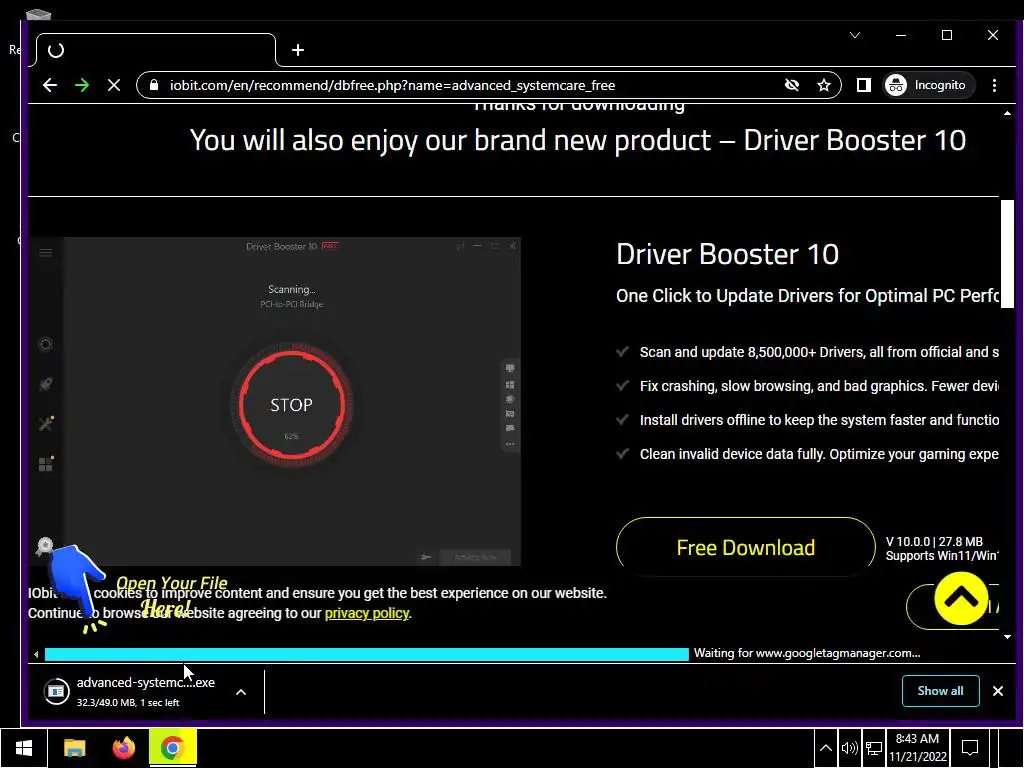This screenshot has width=1024, height=768.
Task: Click the Driver Booster 10 heading
Action: (728, 254)
